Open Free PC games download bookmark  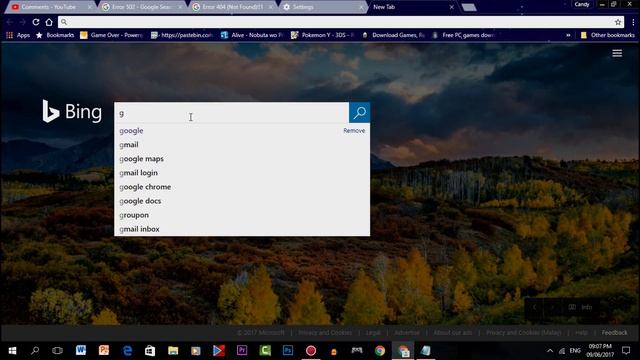coord(464,35)
